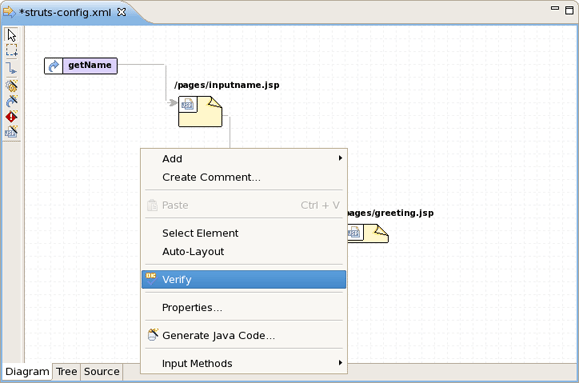This screenshot has width=579, height=383.
Task: Expand the Input Methods submenu
Action: 244,363
